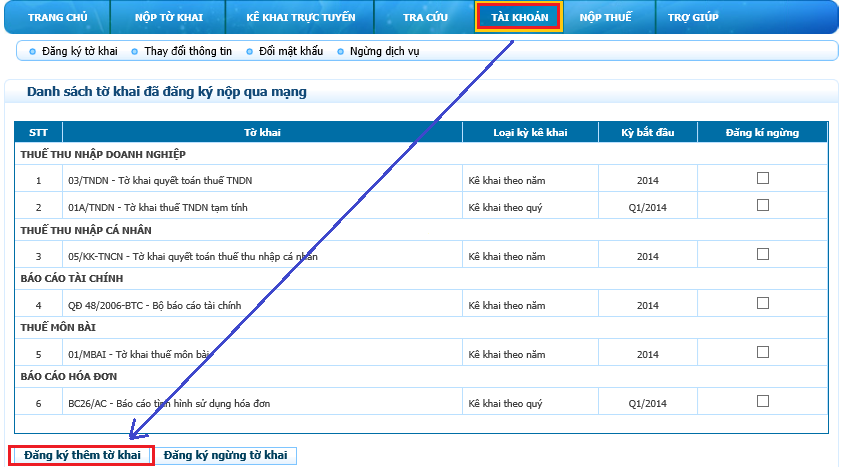Click Đăng ký thêm tờ khai button
Viewport: 842px width, 467px height.
tap(82, 456)
